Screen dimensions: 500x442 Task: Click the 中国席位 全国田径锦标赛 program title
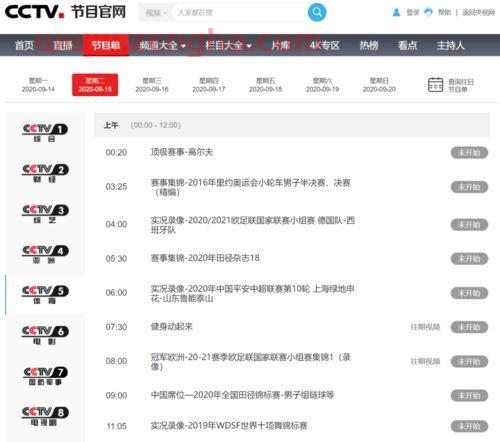point(242,395)
